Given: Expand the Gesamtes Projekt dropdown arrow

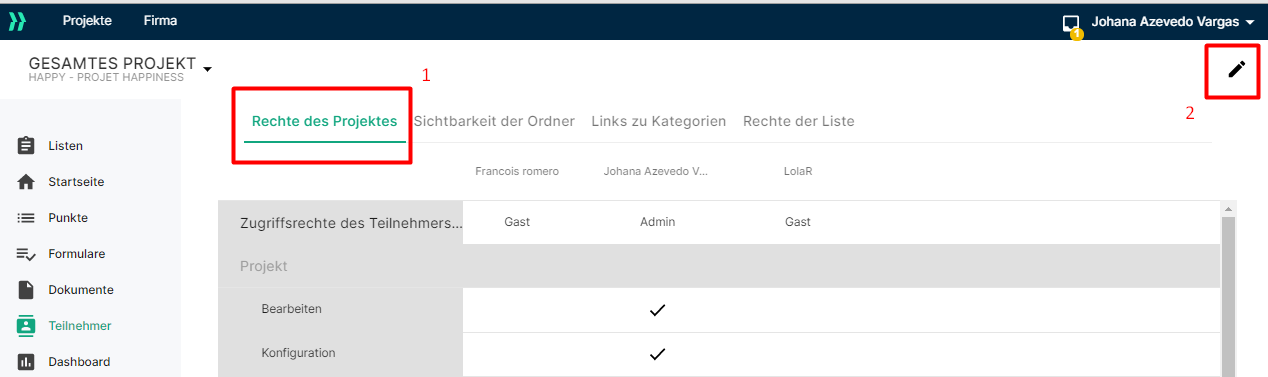Looking at the screenshot, I should [208, 69].
